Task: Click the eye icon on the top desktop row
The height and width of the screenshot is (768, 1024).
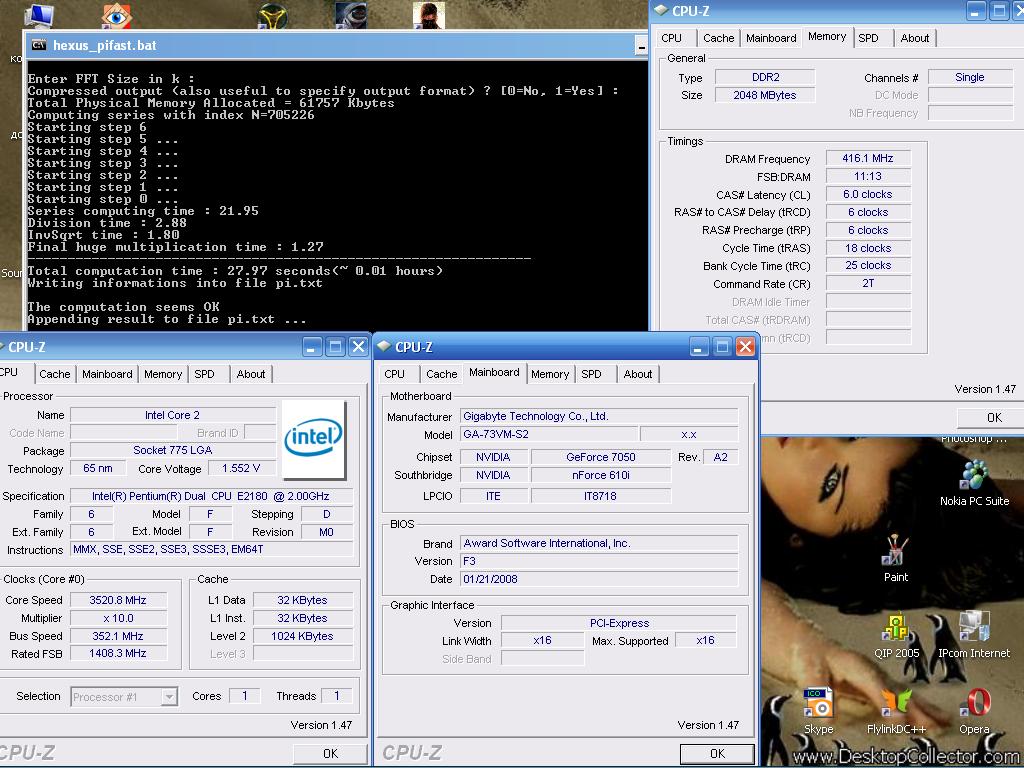Action: pyautogui.click(x=116, y=14)
